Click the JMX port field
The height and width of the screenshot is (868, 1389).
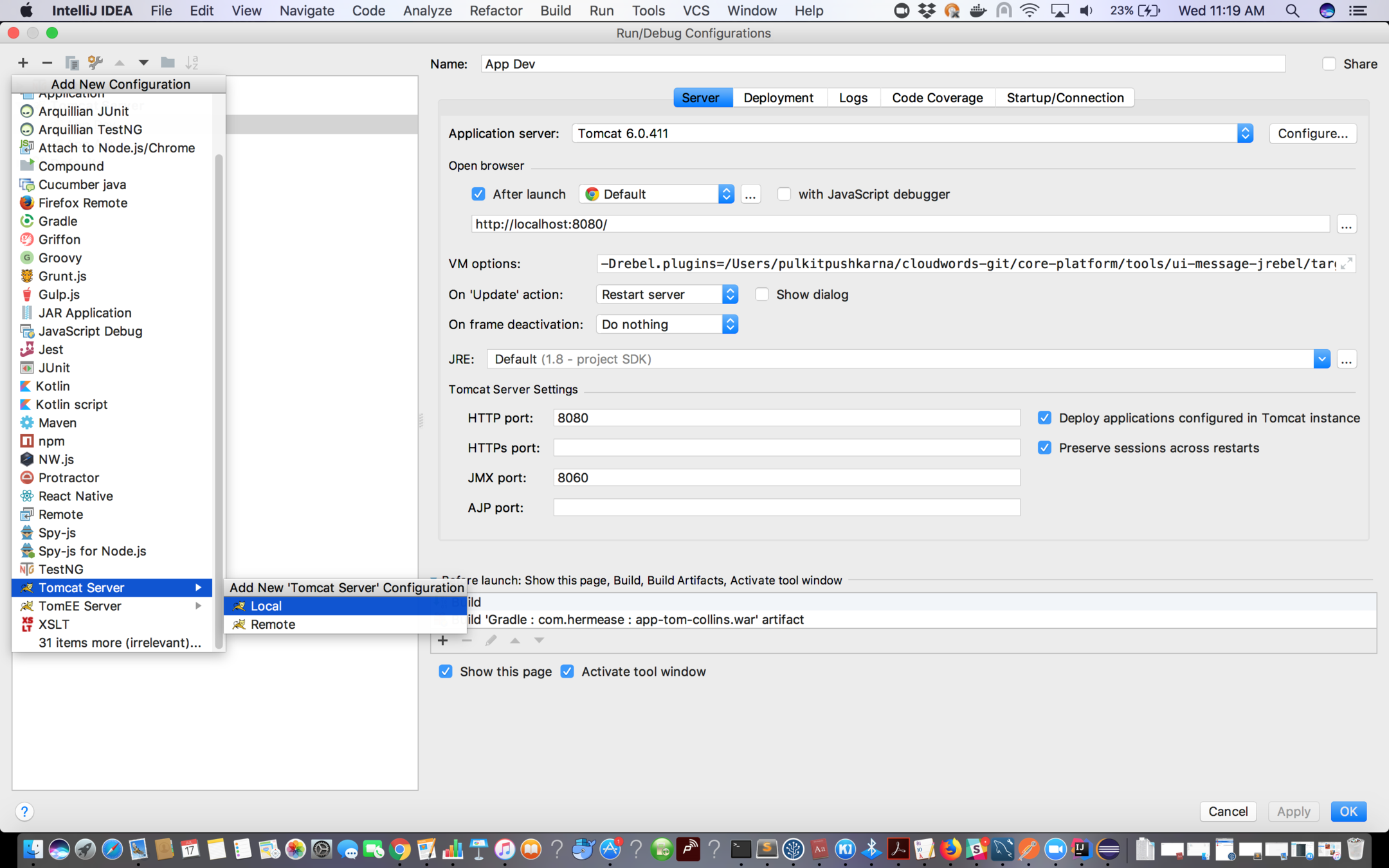pos(786,478)
